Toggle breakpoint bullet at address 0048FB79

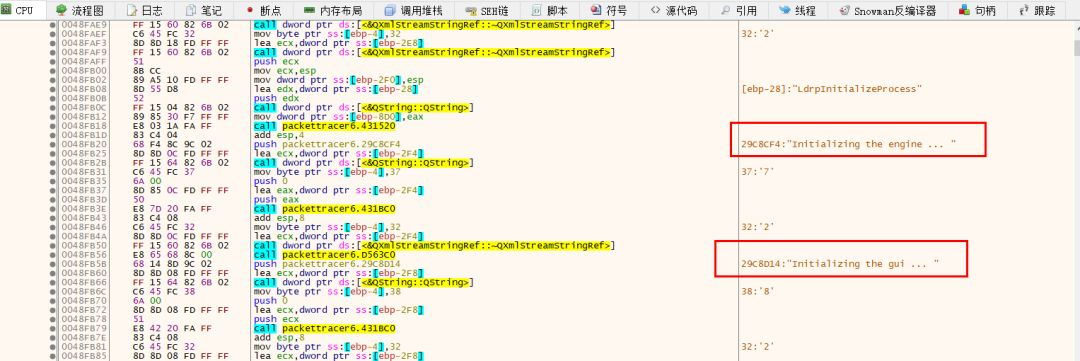point(53,328)
